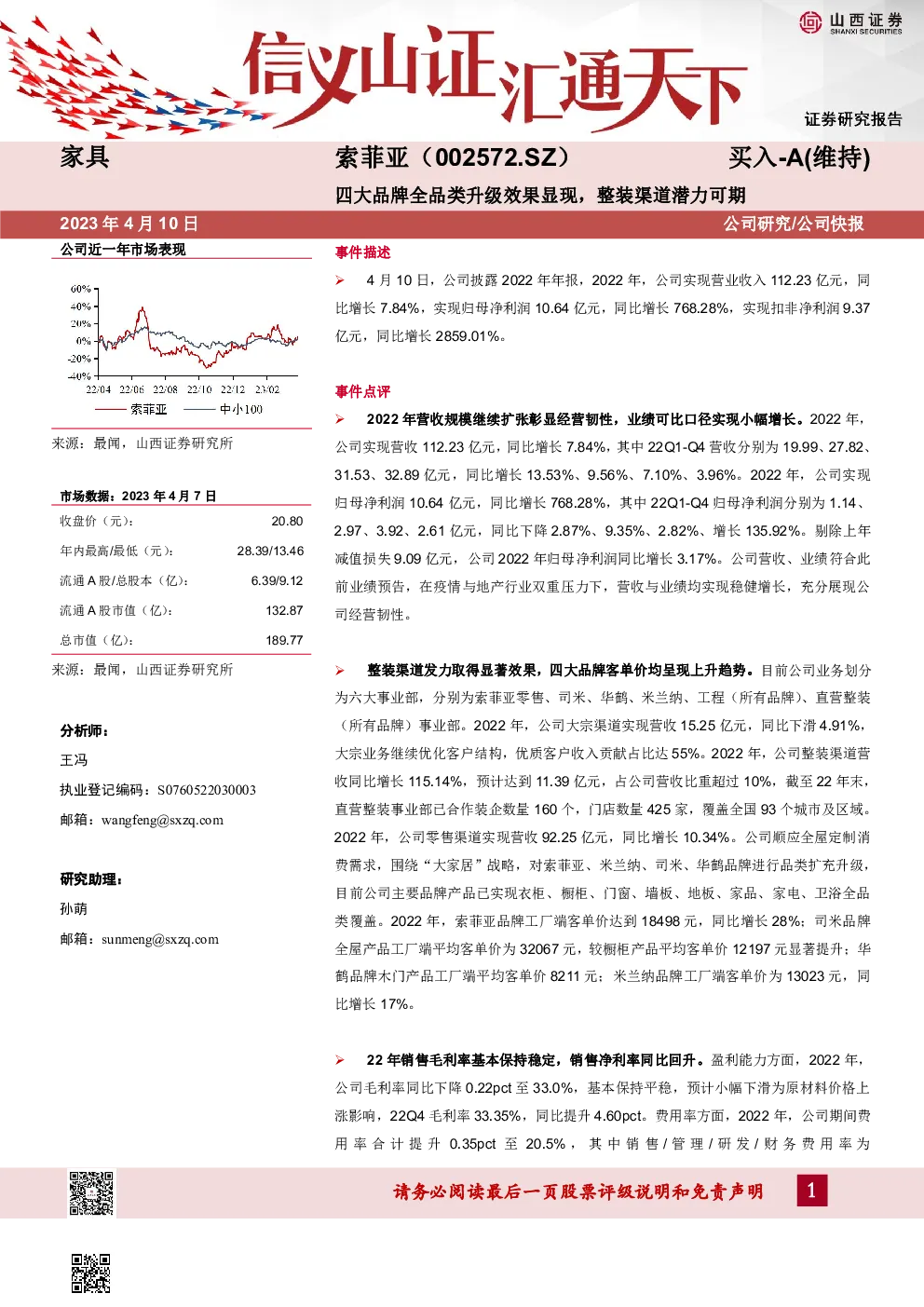Click the year high/low value 28.39/13.46
Screen dimensions: 924x1307
tap(270, 551)
